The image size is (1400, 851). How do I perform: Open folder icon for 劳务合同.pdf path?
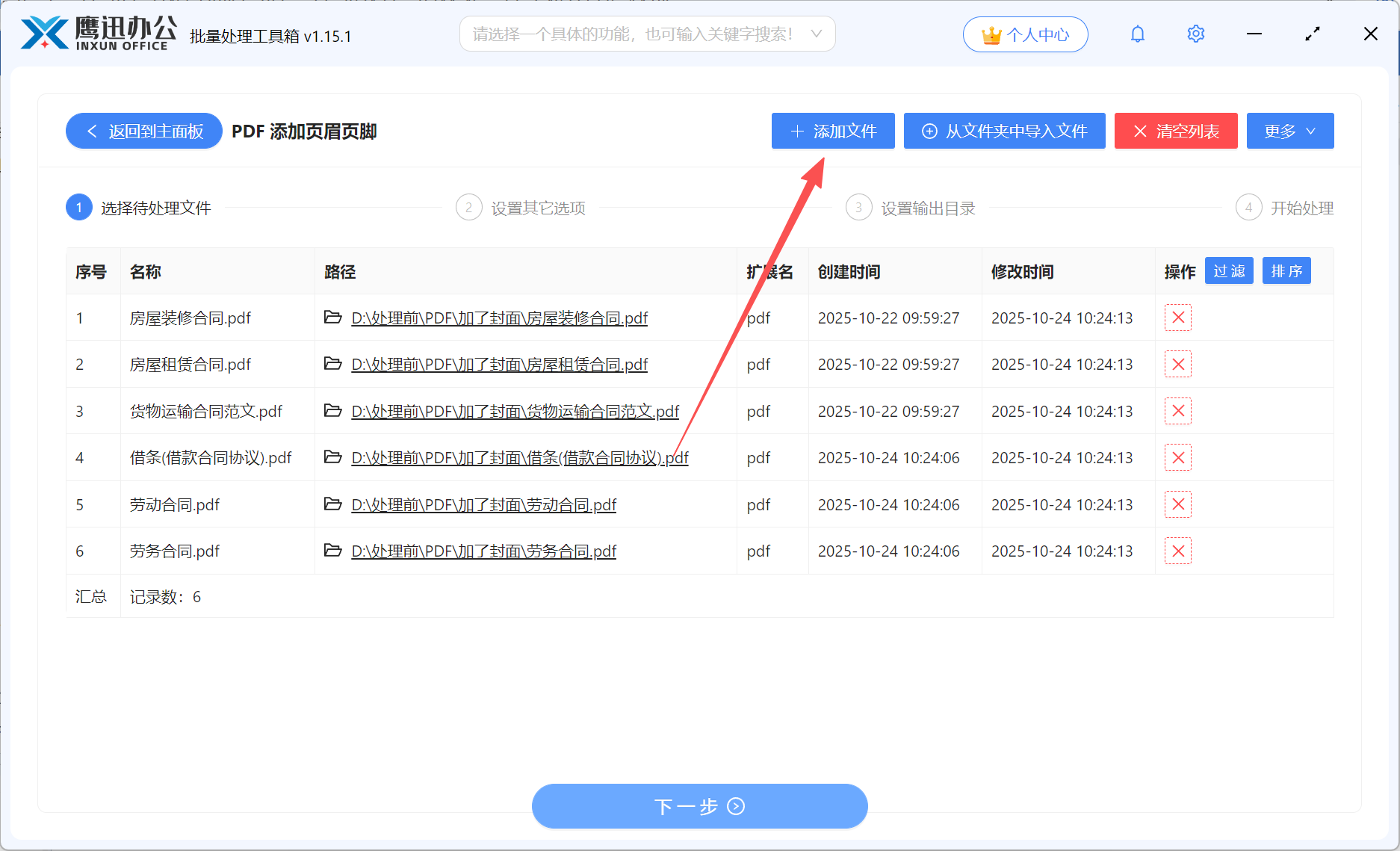click(x=332, y=551)
